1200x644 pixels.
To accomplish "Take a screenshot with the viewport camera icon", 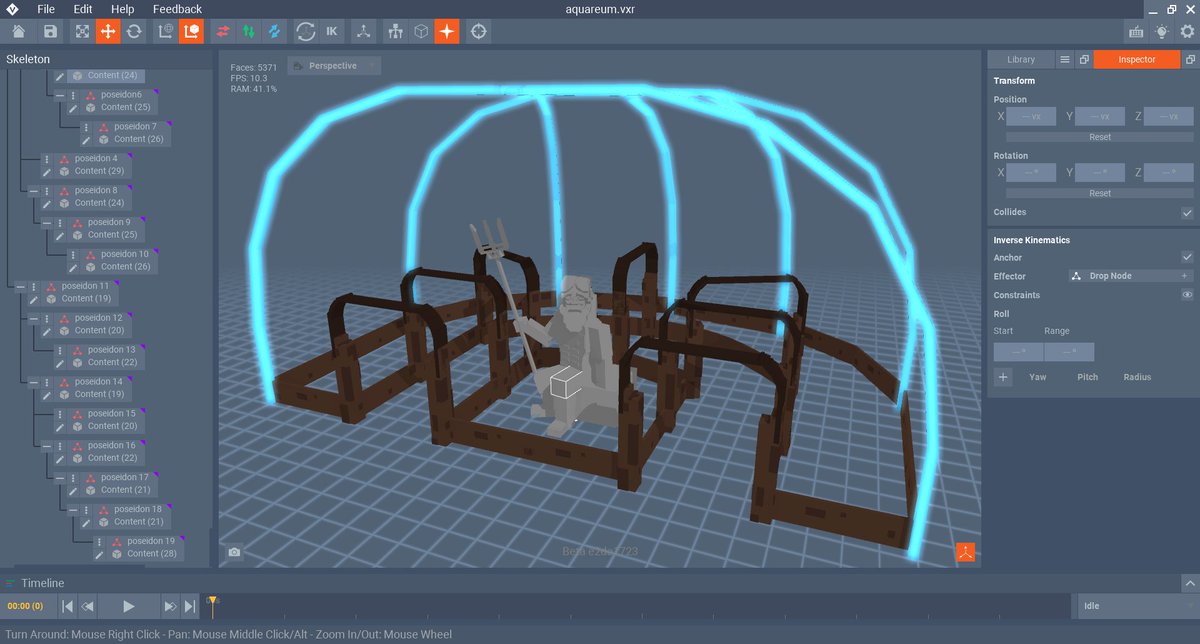I will [234, 552].
